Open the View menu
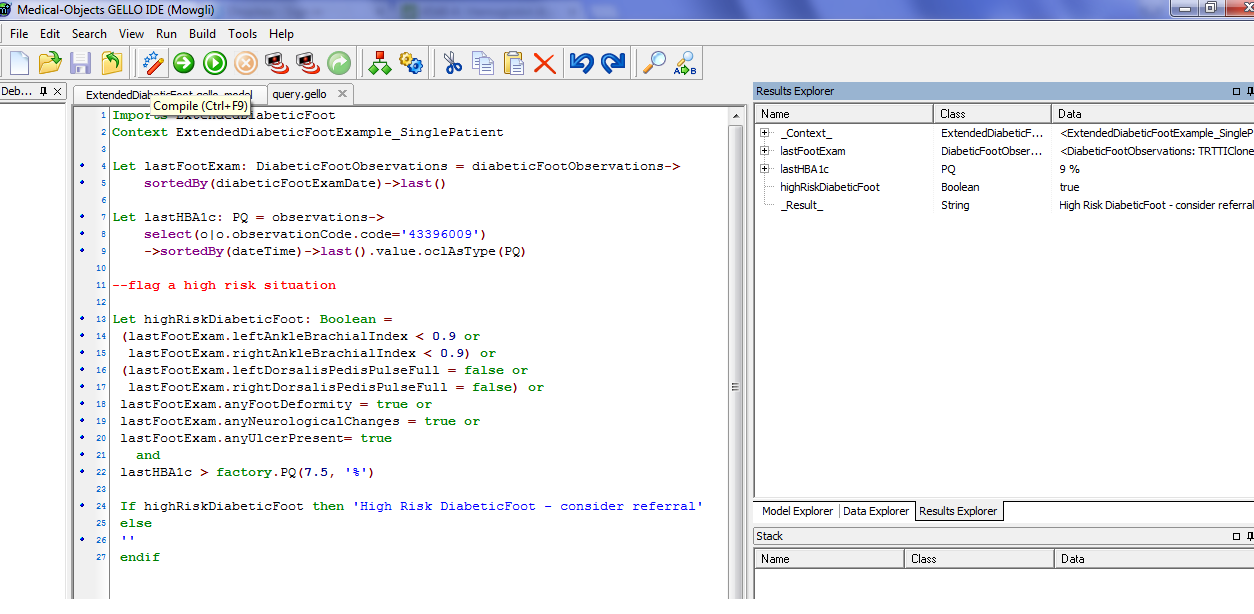 click(131, 34)
